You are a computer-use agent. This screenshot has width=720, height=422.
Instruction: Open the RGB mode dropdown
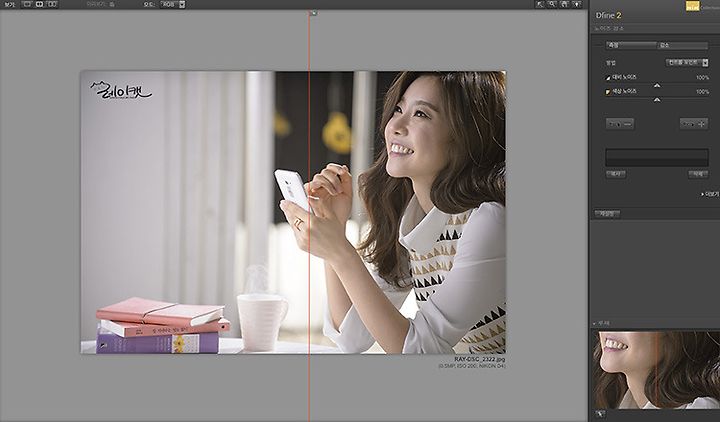pos(173,4)
